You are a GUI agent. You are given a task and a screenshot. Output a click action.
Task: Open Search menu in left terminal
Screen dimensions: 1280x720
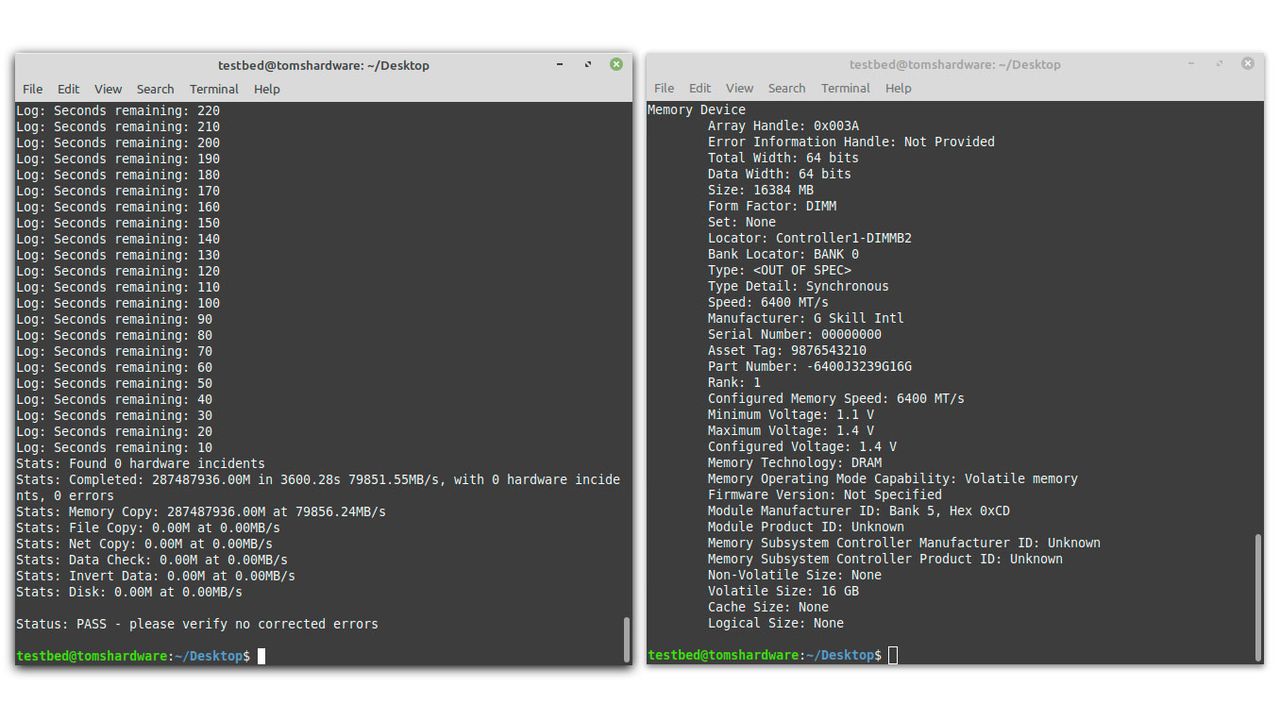(155, 89)
